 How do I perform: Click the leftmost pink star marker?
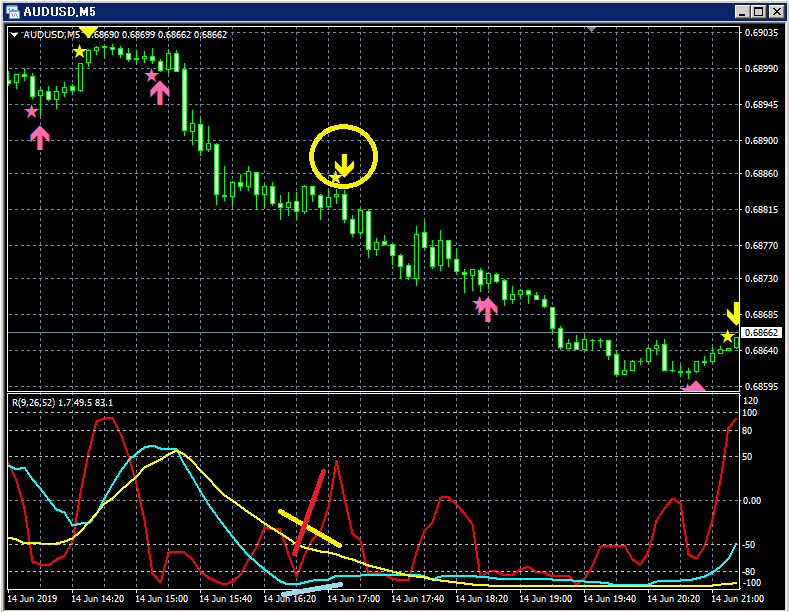click(32, 111)
